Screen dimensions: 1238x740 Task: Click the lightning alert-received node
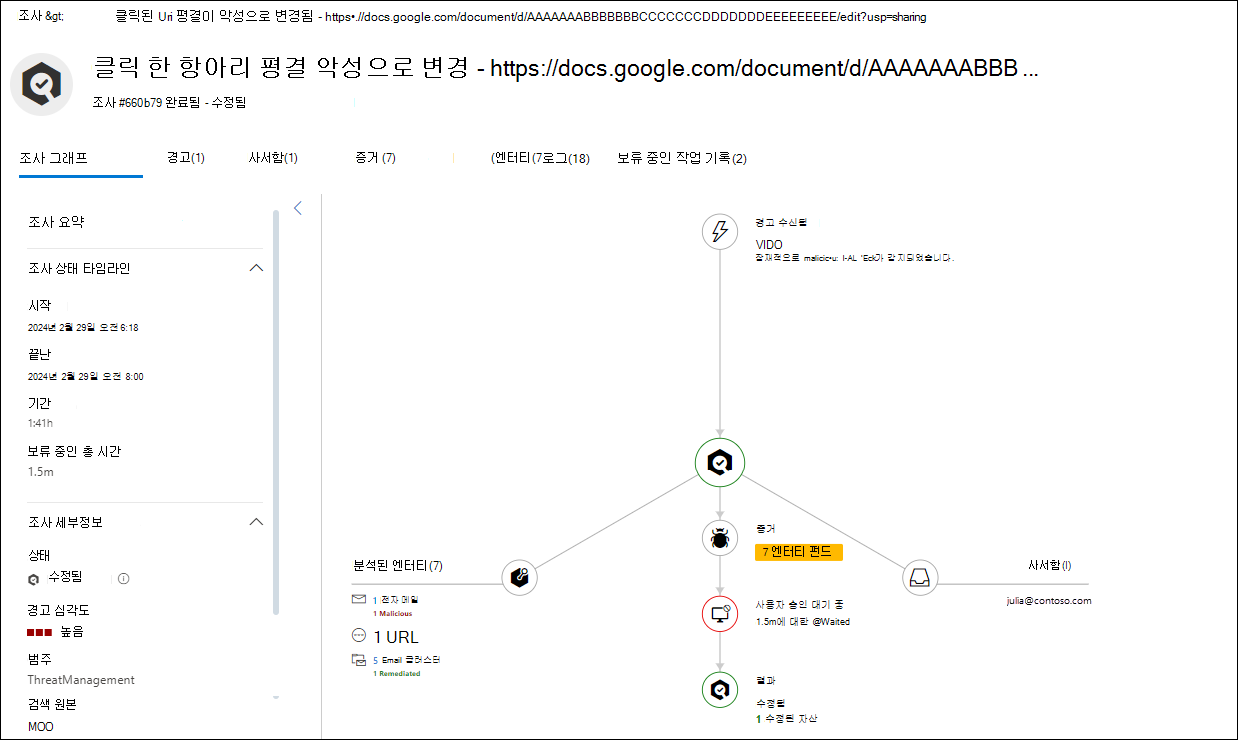720,232
